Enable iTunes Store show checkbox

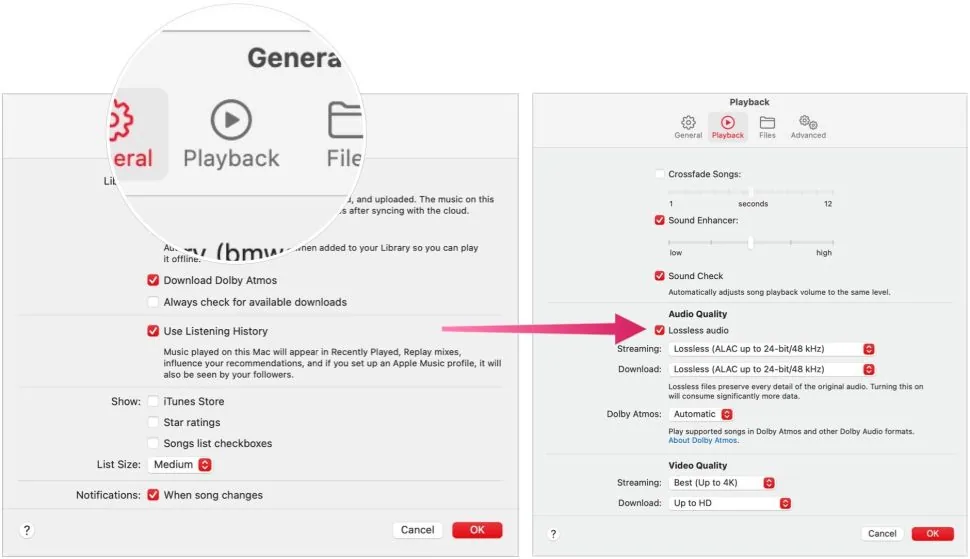click(x=153, y=401)
